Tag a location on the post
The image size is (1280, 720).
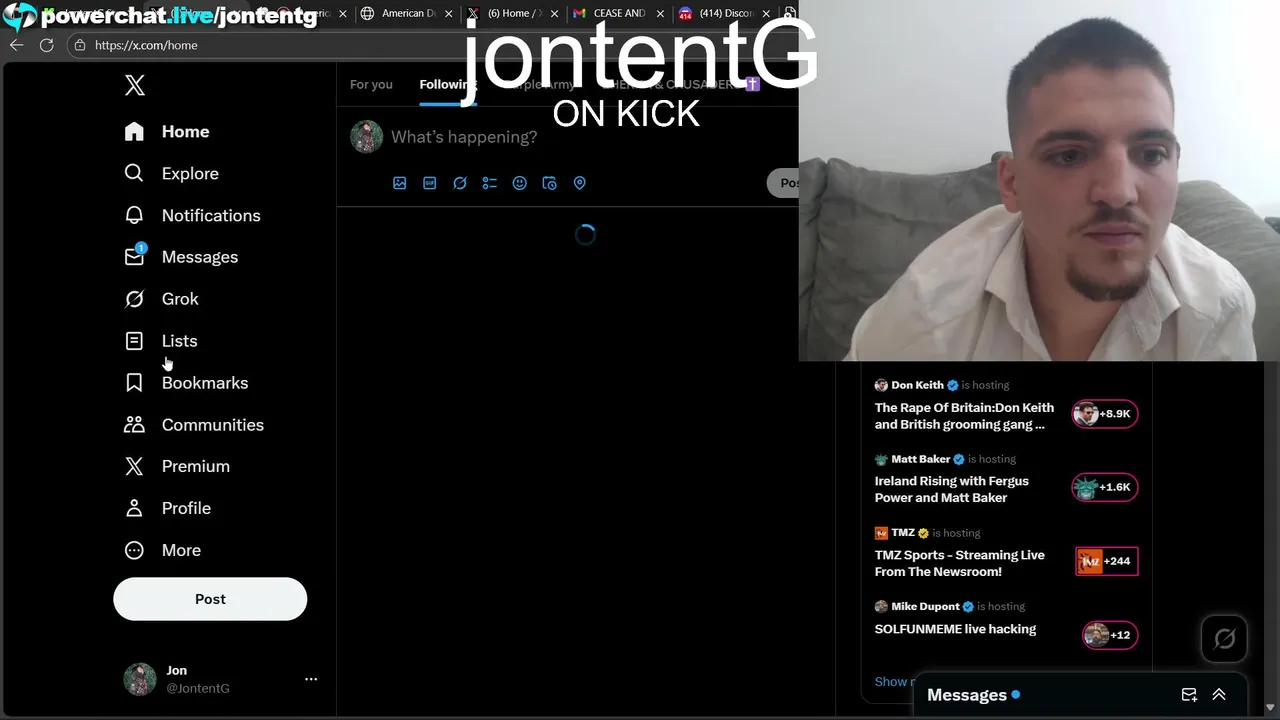[x=579, y=183]
